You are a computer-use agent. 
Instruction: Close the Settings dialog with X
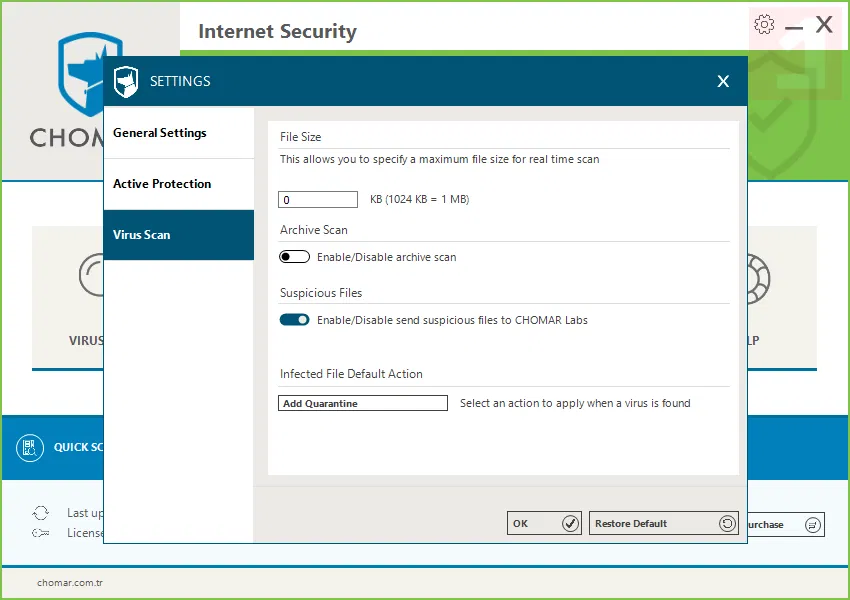723,82
